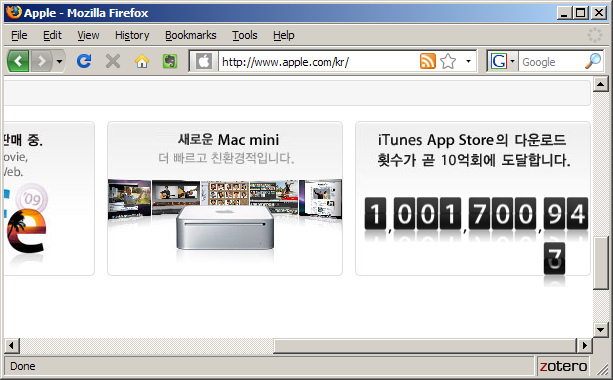Open the Help menu
The image size is (613, 380).
coord(284,35)
